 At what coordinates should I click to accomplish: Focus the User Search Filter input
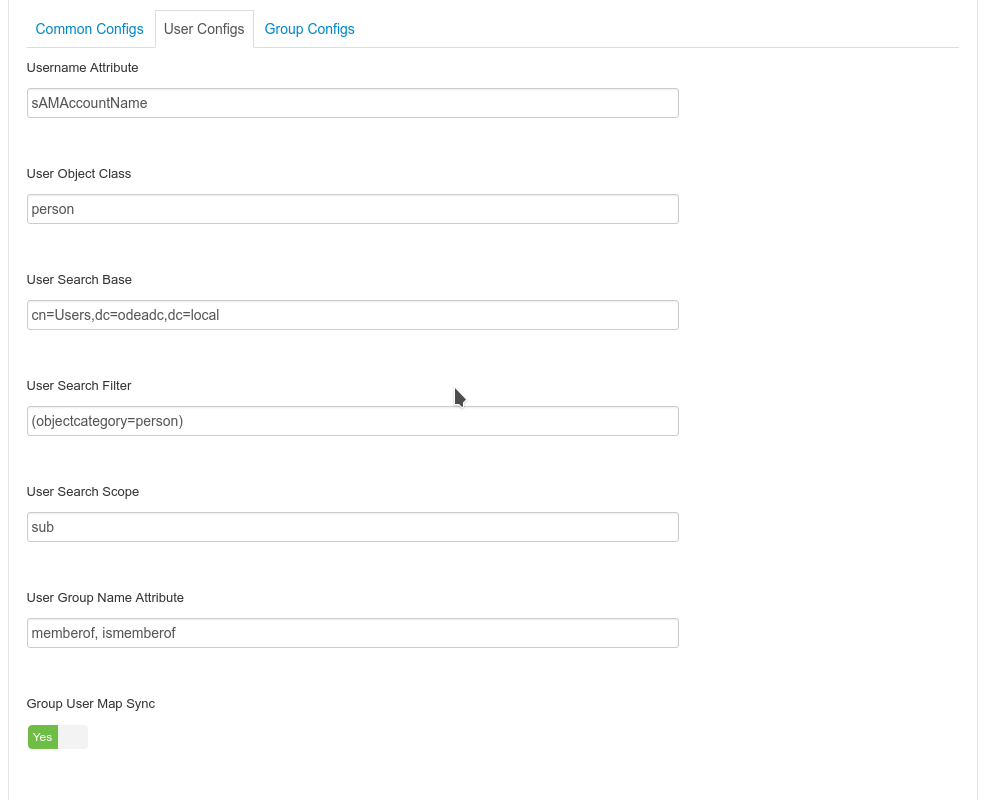pyautogui.click(x=352, y=421)
